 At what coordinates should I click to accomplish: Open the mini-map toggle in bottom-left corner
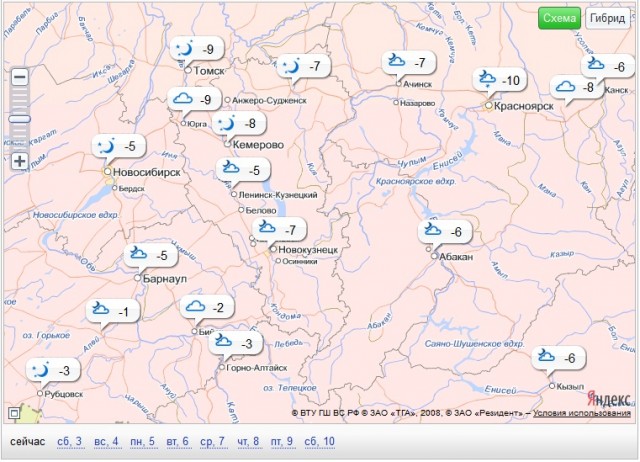[14, 413]
